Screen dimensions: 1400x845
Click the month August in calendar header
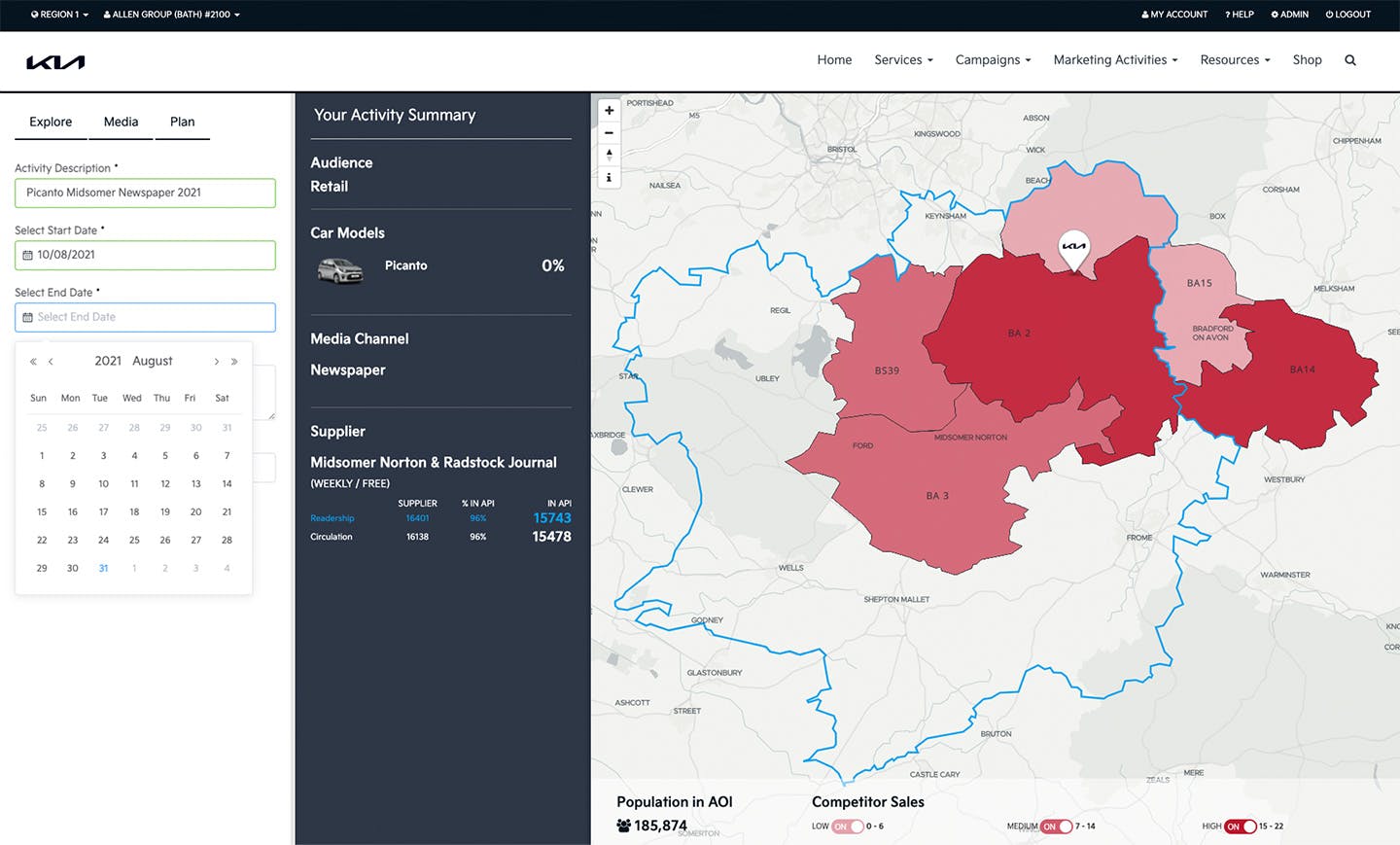153,361
